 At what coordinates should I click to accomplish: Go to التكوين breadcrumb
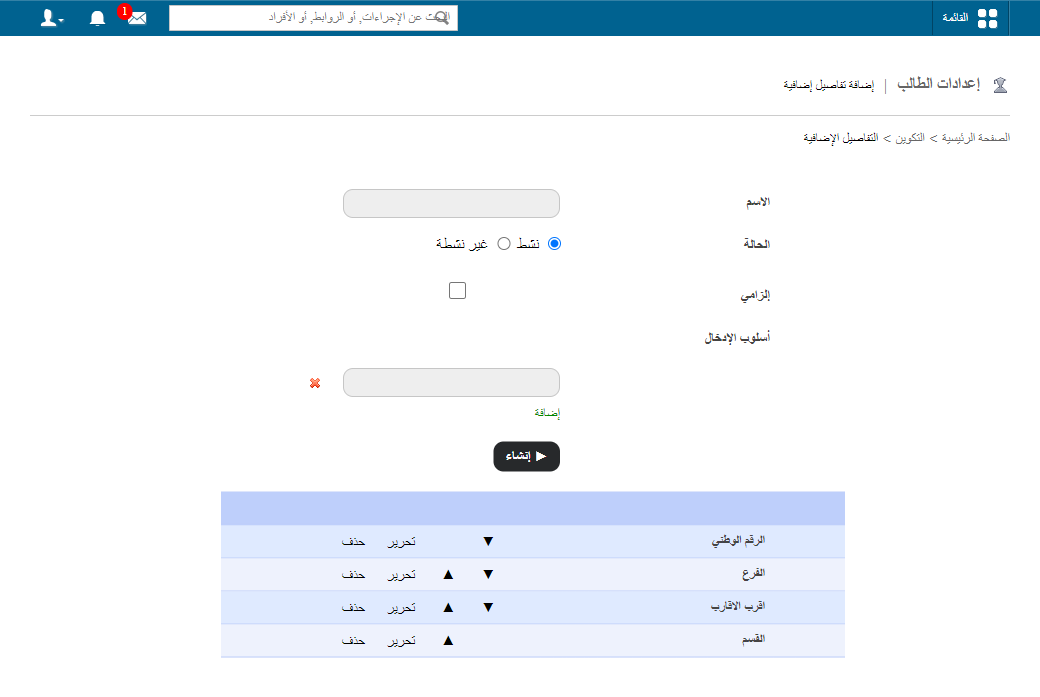pos(910,137)
